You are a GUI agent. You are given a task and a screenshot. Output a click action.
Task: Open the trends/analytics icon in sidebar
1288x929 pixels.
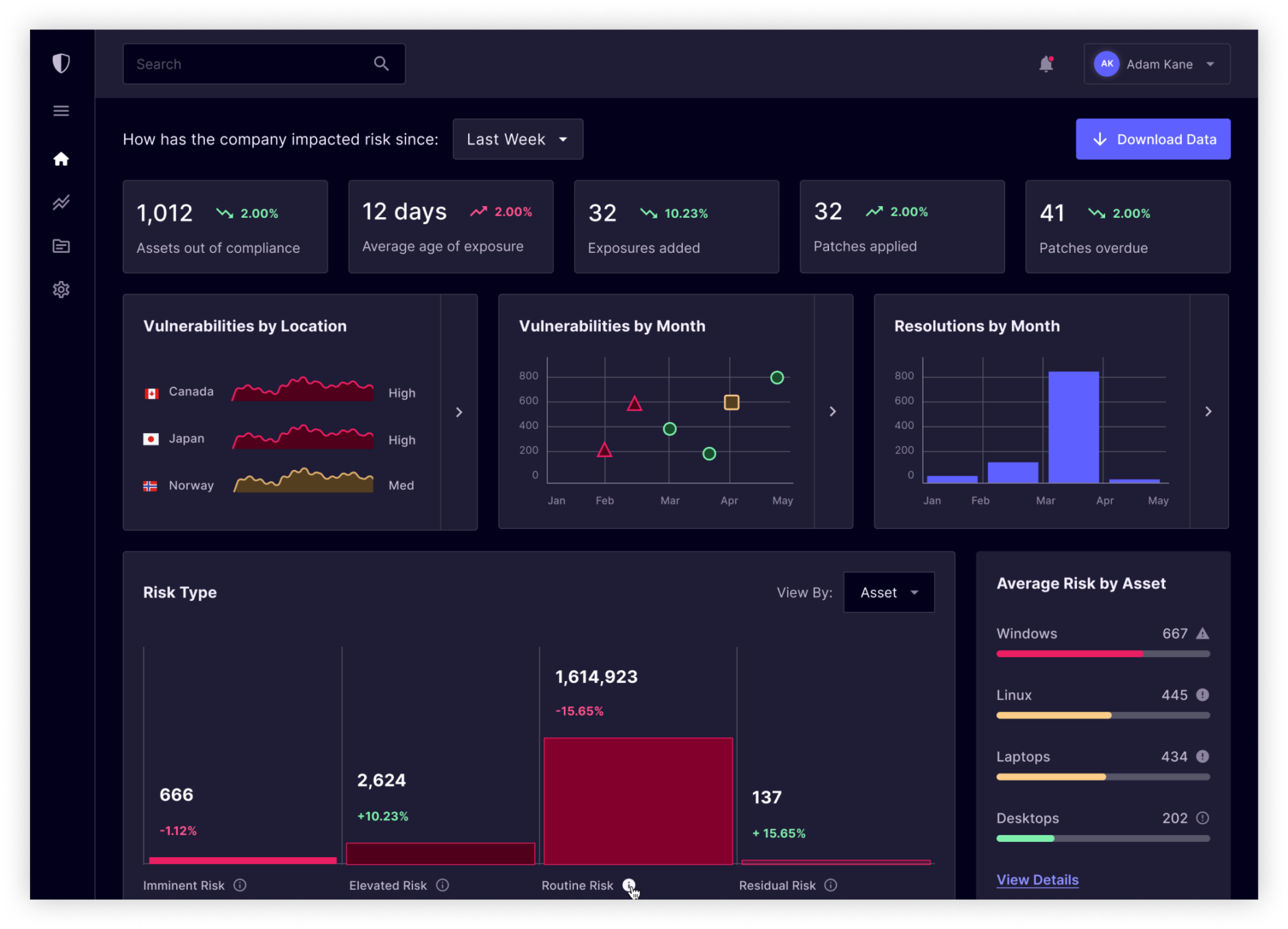tap(61, 202)
